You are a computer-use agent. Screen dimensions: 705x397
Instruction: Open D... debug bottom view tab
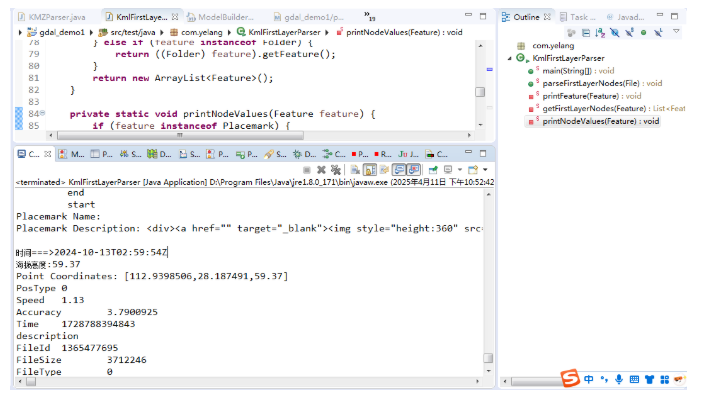tap(304, 154)
